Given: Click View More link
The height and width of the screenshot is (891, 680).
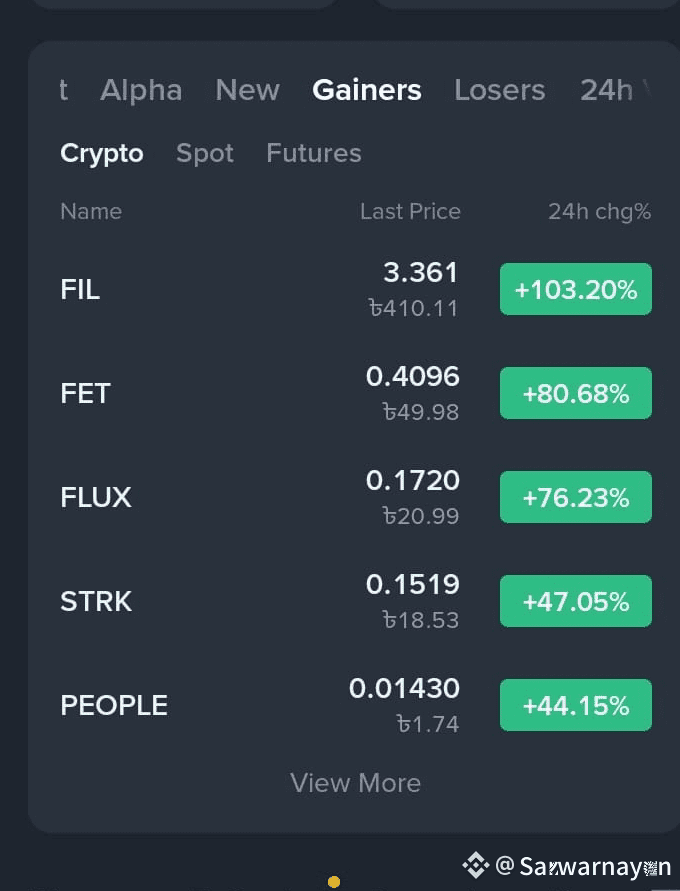Looking at the screenshot, I should click(356, 783).
